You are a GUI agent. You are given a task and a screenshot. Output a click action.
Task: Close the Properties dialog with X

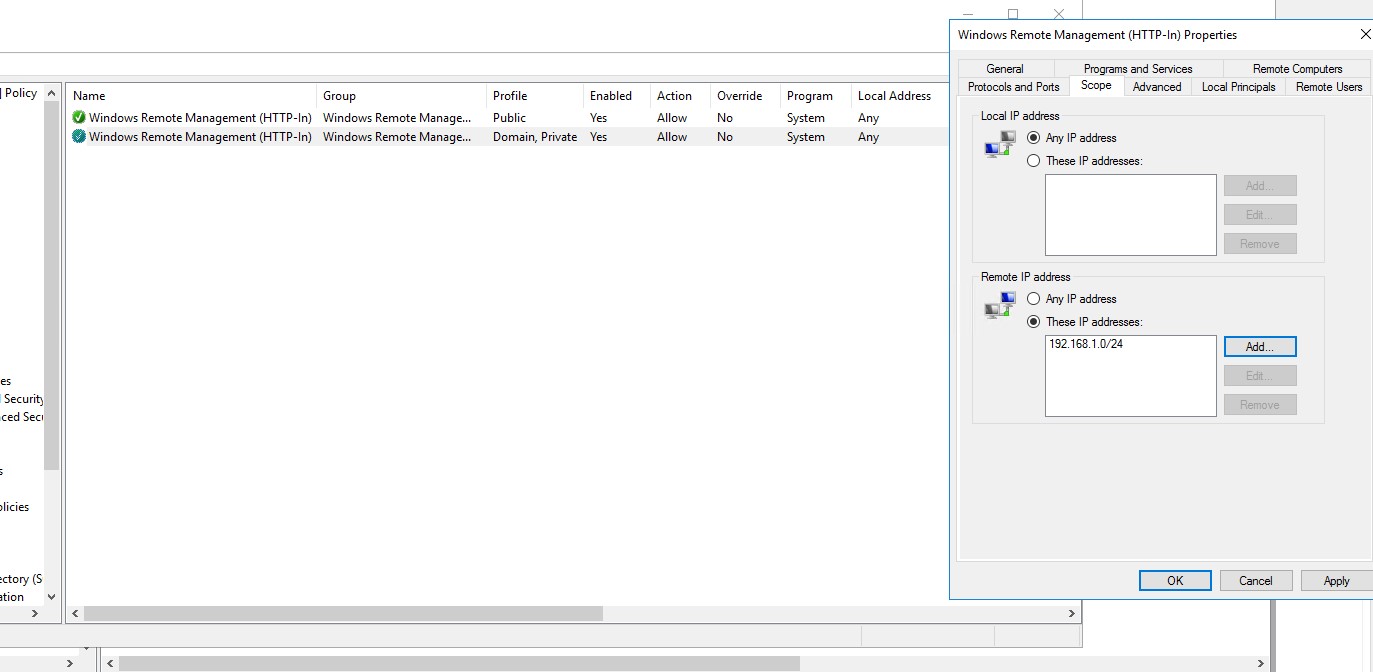[1365, 35]
